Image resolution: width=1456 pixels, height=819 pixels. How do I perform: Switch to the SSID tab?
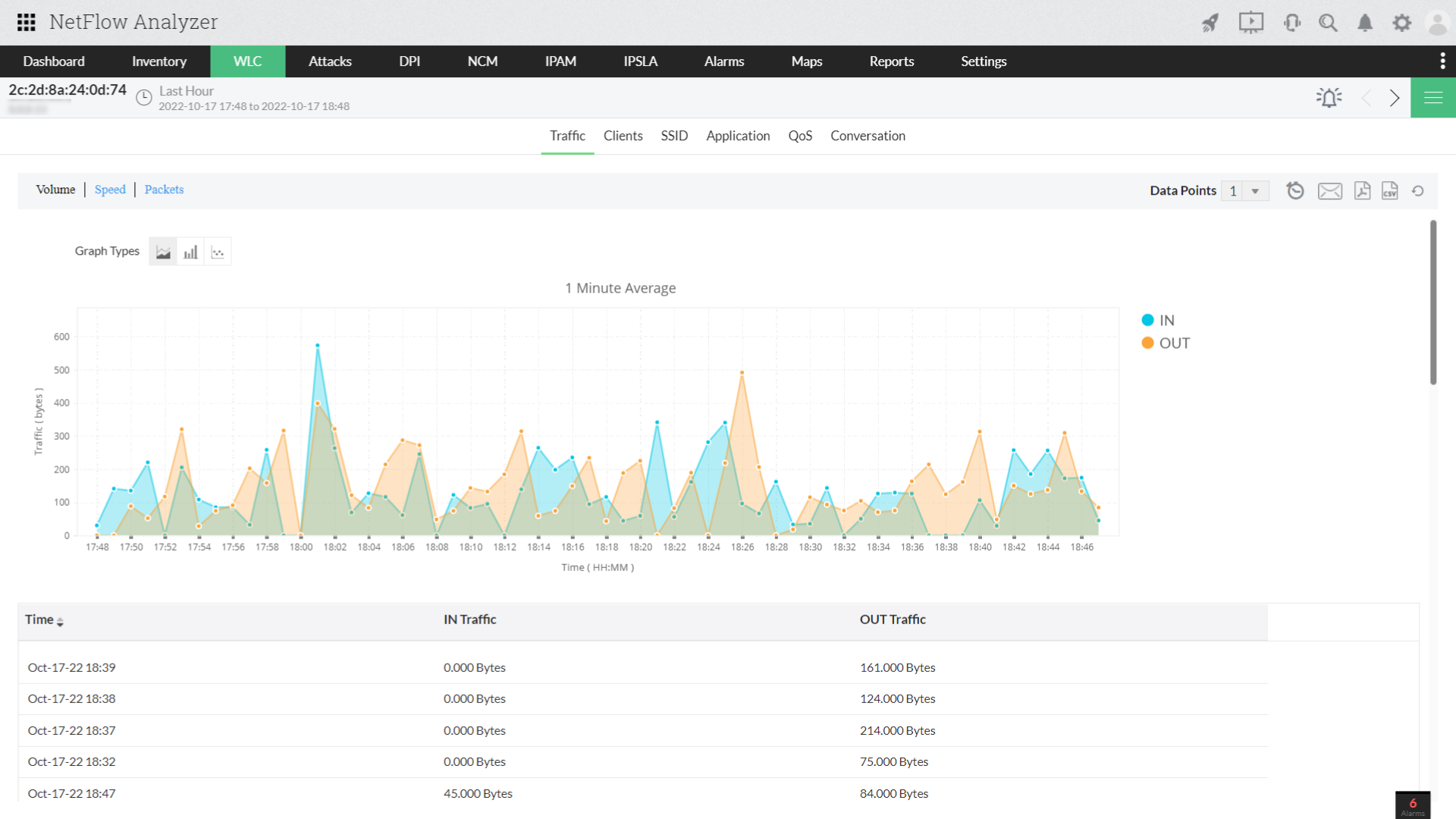673,135
